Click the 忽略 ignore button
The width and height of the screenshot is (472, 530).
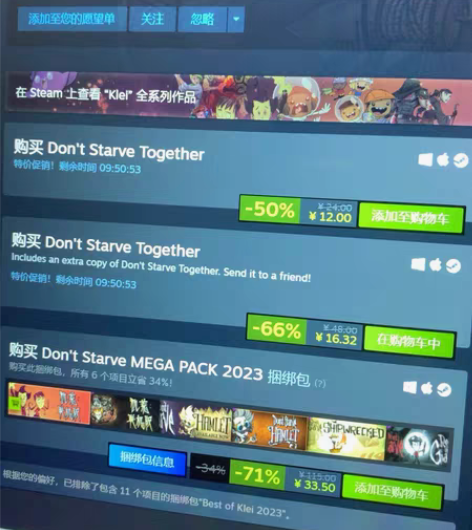tap(202, 19)
